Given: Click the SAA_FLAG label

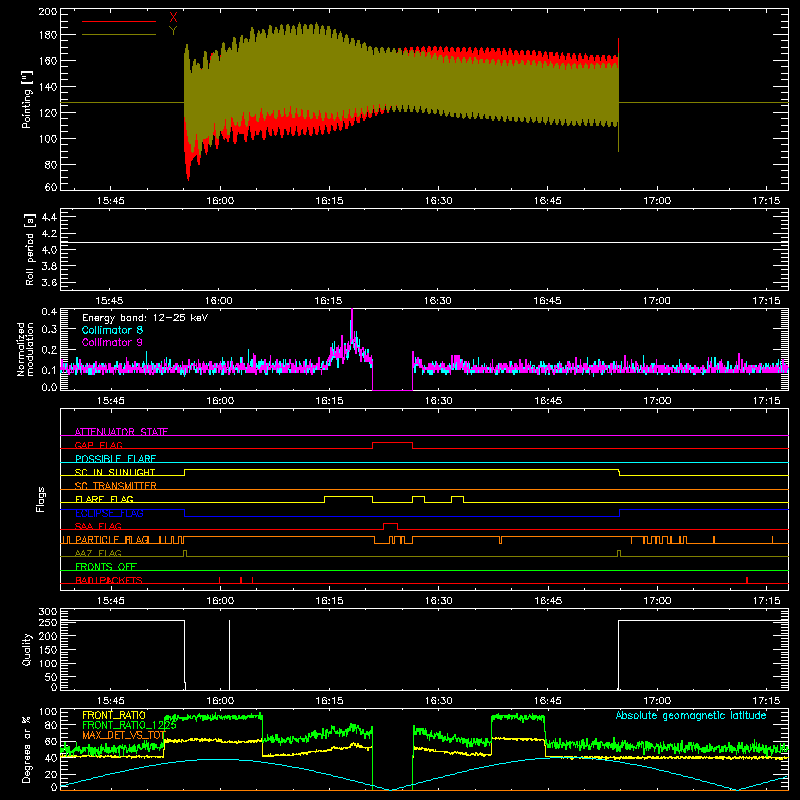Looking at the screenshot, I should point(98,526).
